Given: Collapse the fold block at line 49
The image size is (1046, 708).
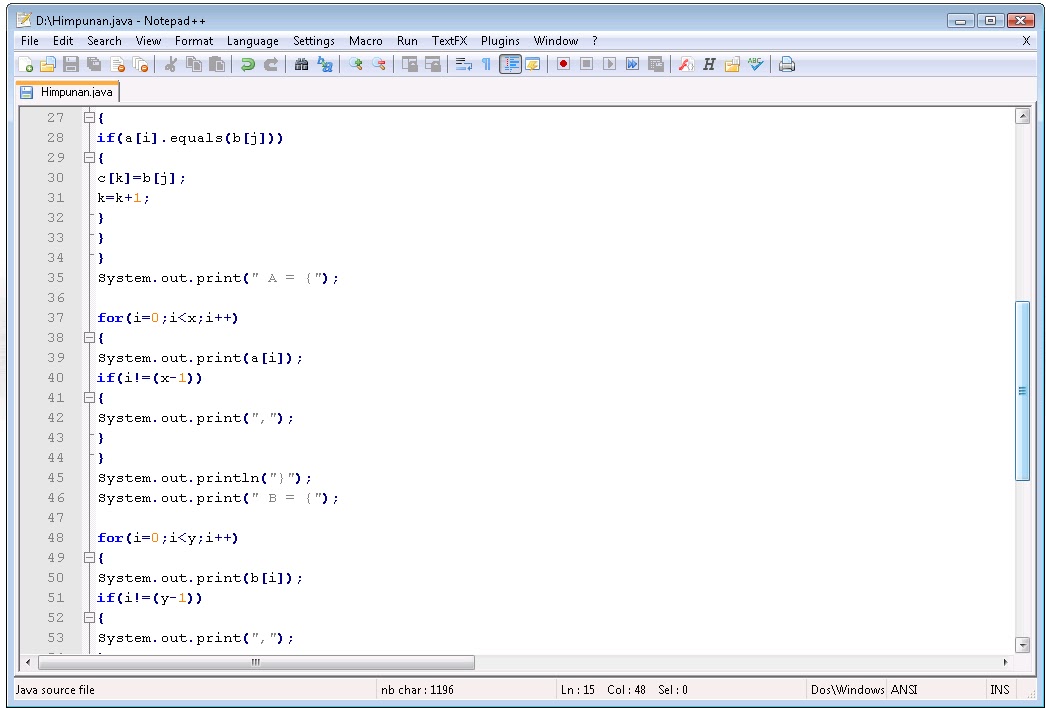Looking at the screenshot, I should 89,558.
